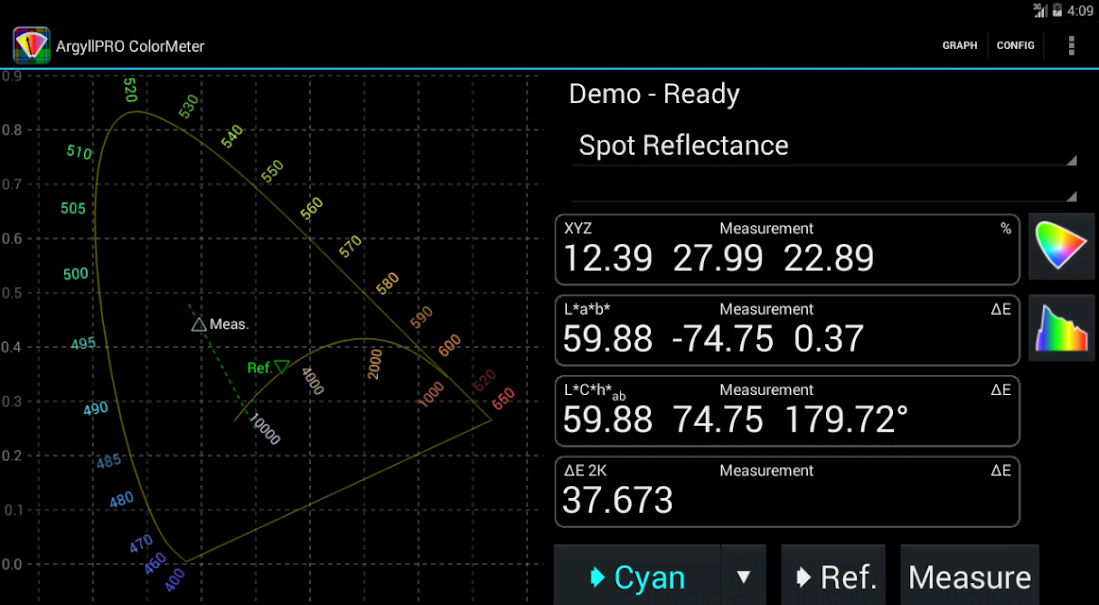The image size is (1099, 605).
Task: Tap the chromaticity diagram icon button
Action: point(1061,247)
